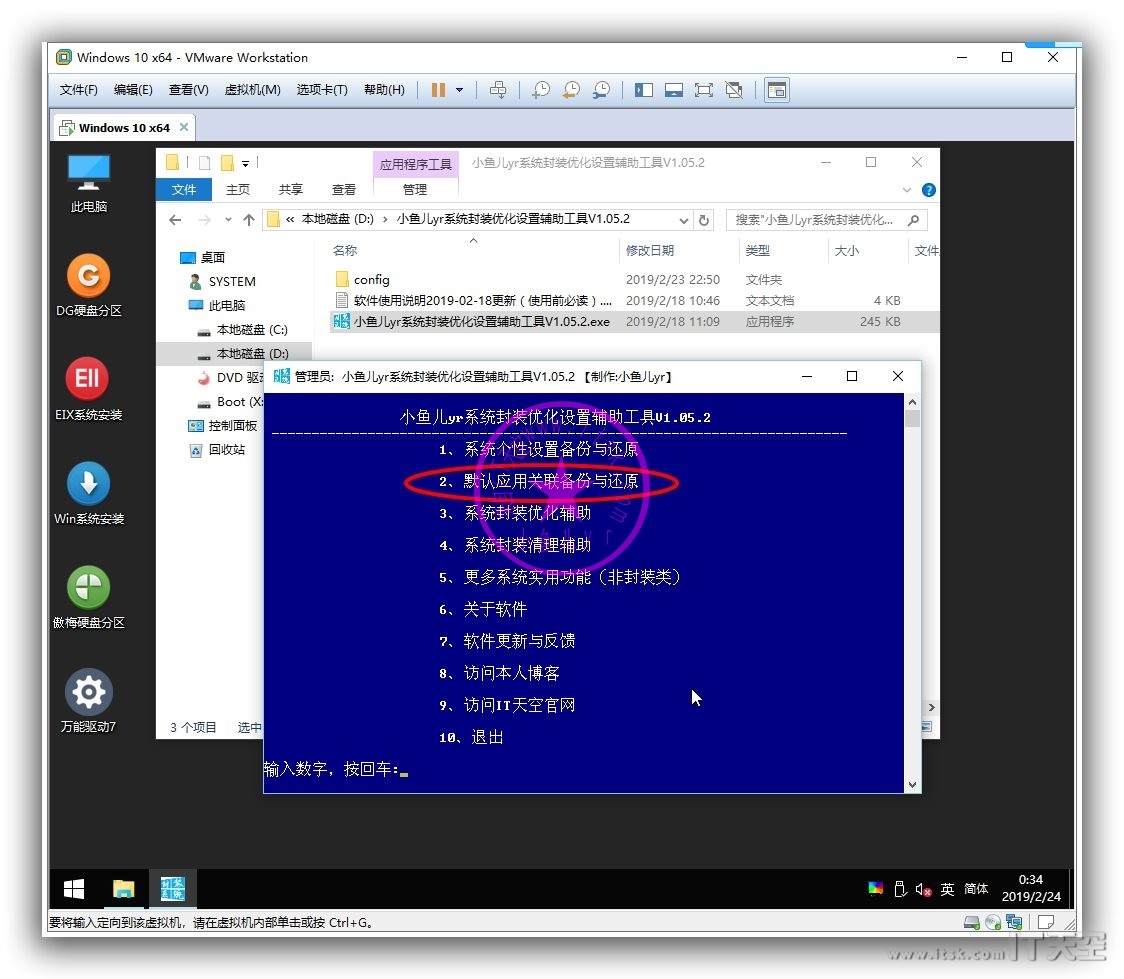The image size is (1124, 979).
Task: Sort files by the 类型 column header
Action: pyautogui.click(x=758, y=250)
